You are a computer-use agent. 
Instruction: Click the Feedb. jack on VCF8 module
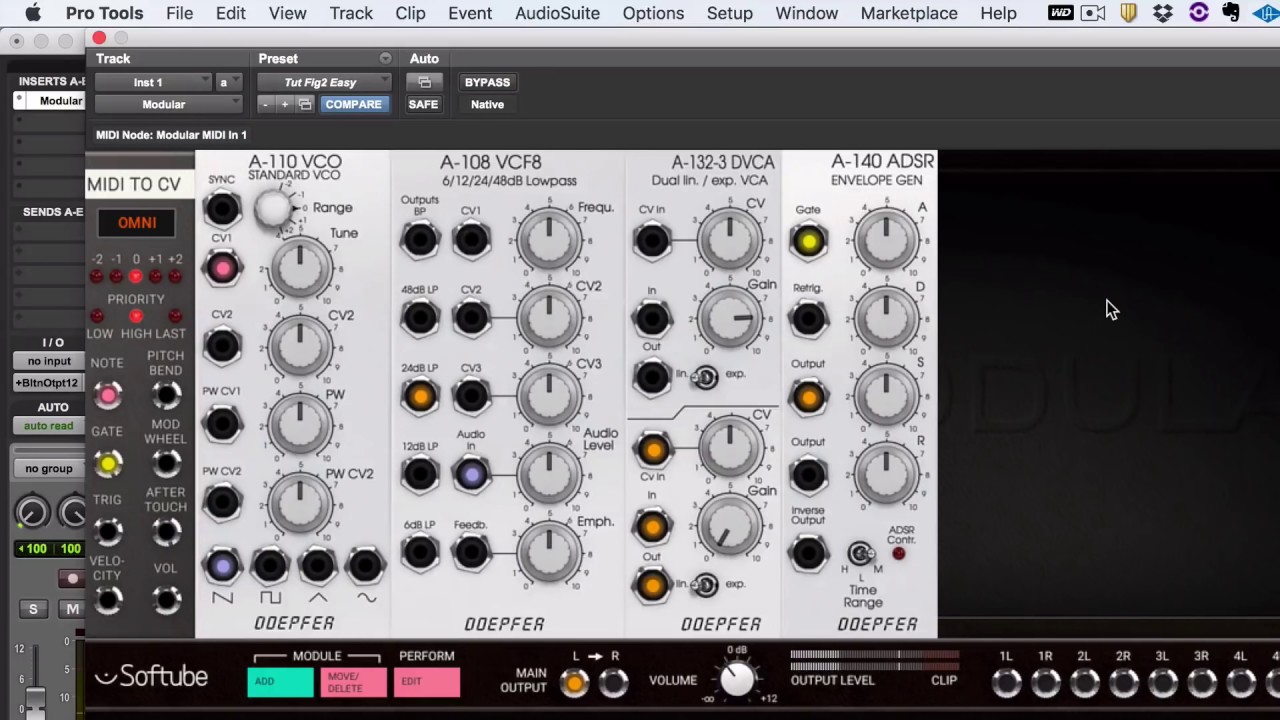[471, 552]
